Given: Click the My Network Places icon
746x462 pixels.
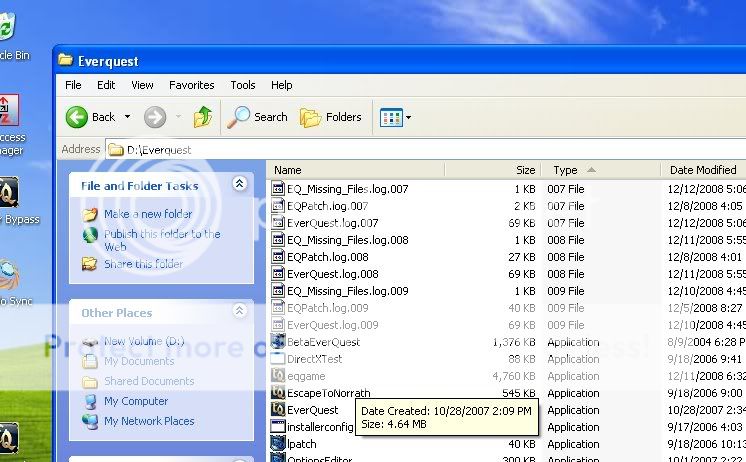Looking at the screenshot, I should click(x=89, y=422).
